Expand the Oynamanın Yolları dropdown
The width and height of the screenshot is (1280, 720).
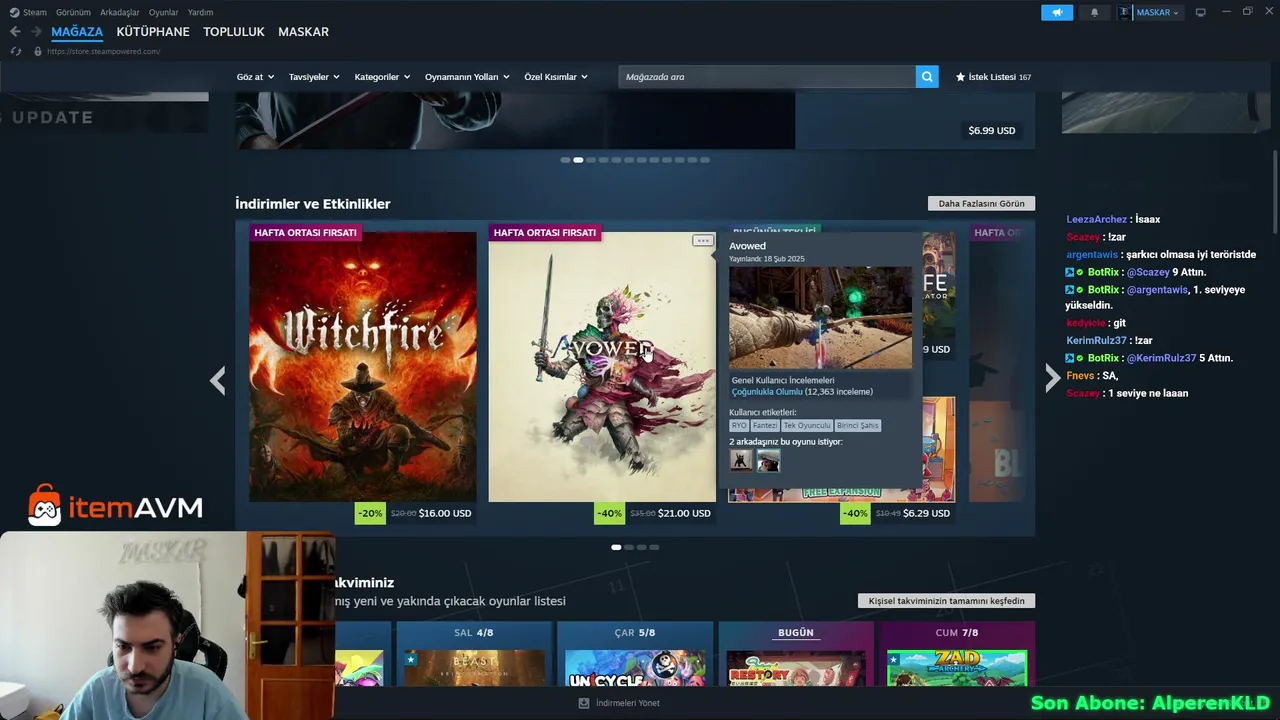coord(467,77)
